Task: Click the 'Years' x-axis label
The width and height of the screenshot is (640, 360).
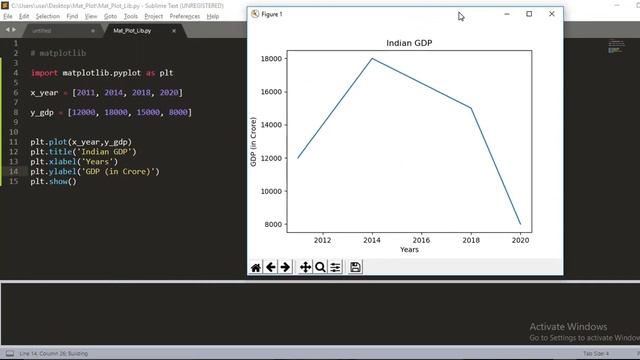Action: click(409, 249)
